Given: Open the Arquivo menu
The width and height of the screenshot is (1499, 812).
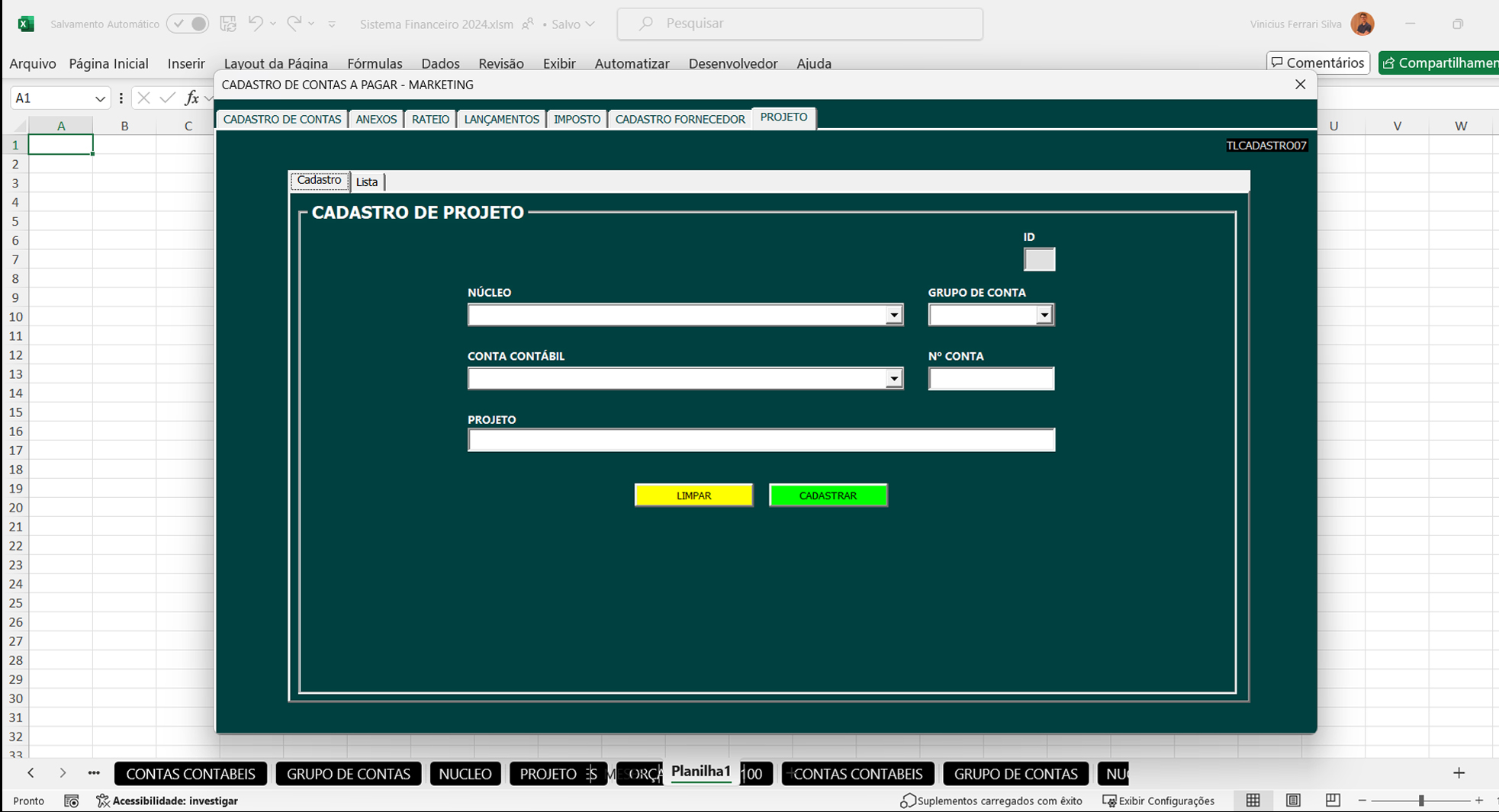Looking at the screenshot, I should [33, 63].
